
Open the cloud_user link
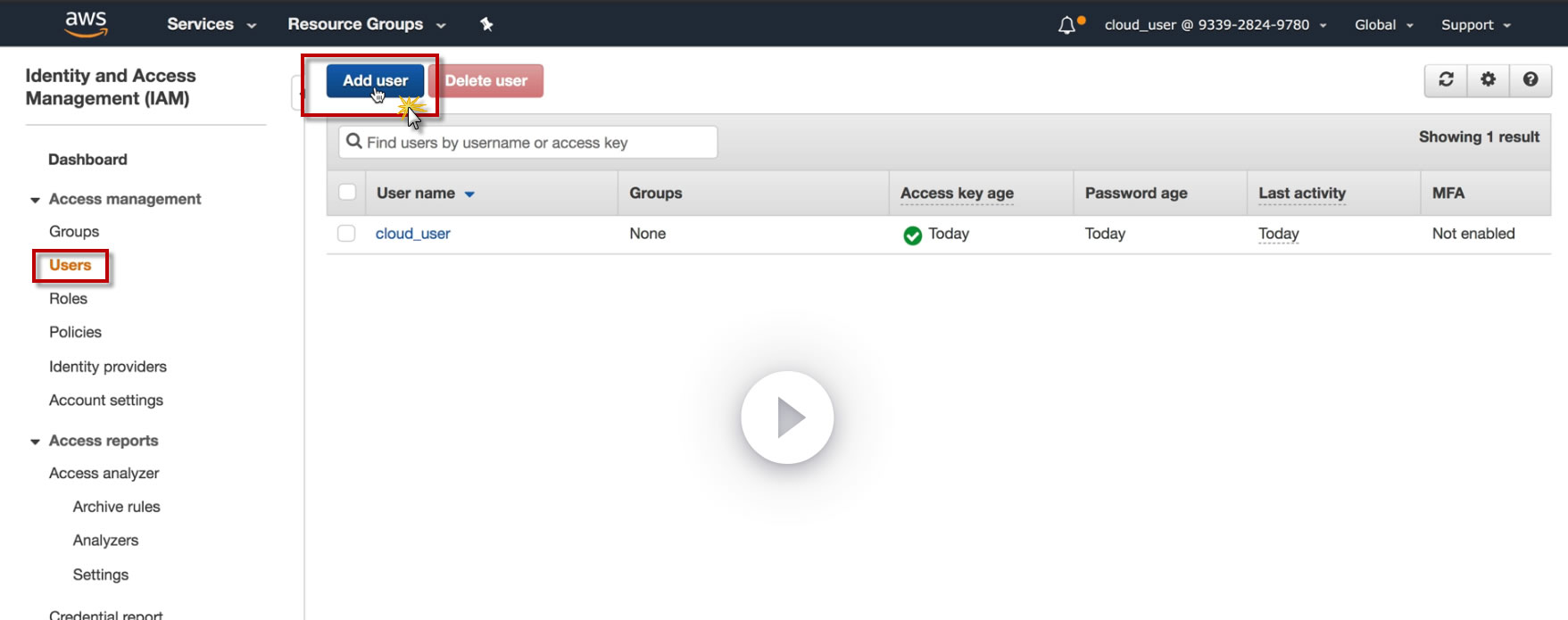[x=412, y=234]
